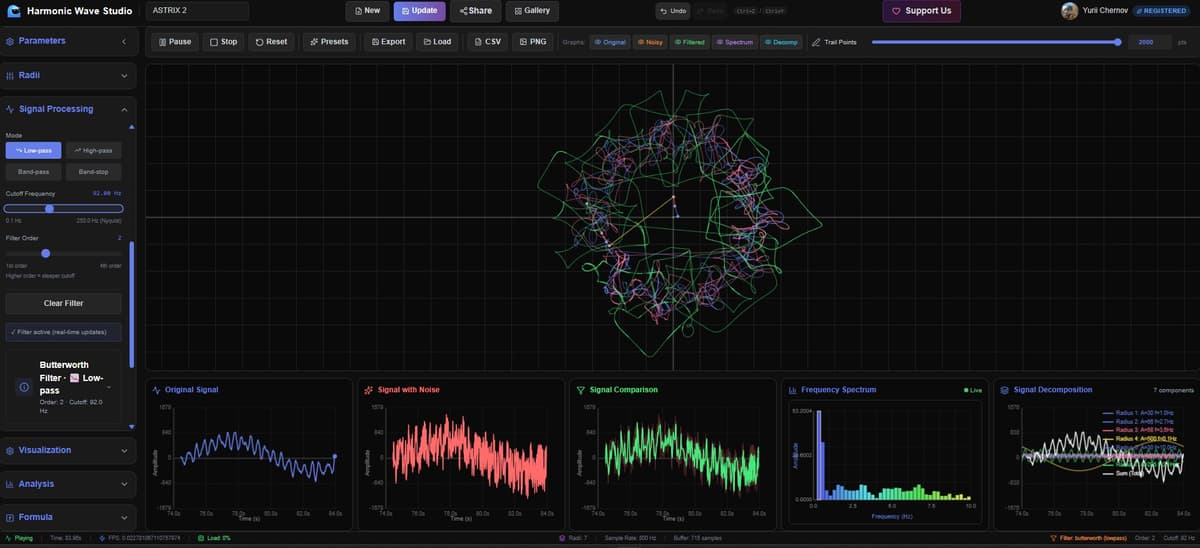Select the High-pass filter mode
The width and height of the screenshot is (1200, 548).
[x=93, y=150]
